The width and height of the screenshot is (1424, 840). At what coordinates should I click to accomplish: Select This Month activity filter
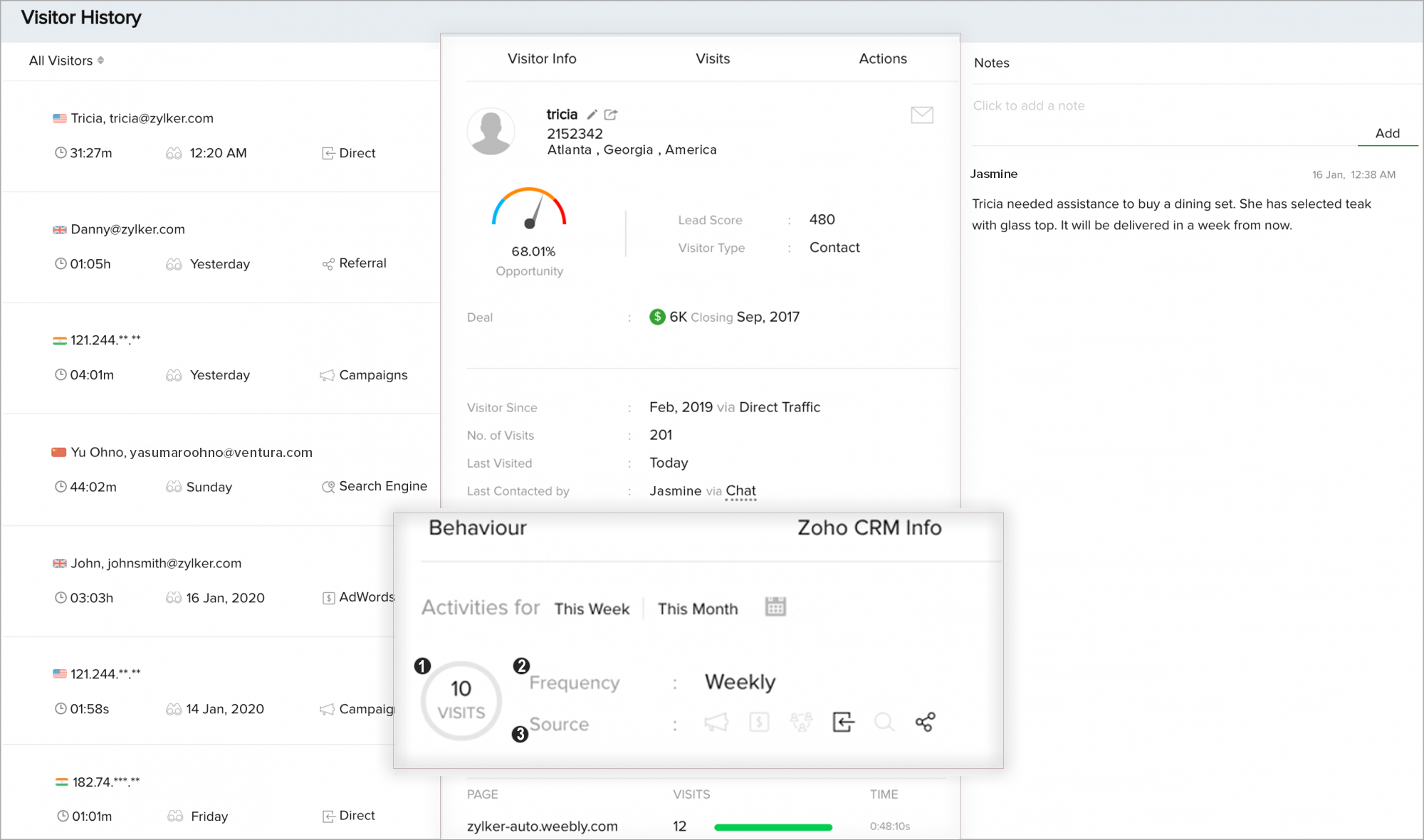[x=698, y=609]
